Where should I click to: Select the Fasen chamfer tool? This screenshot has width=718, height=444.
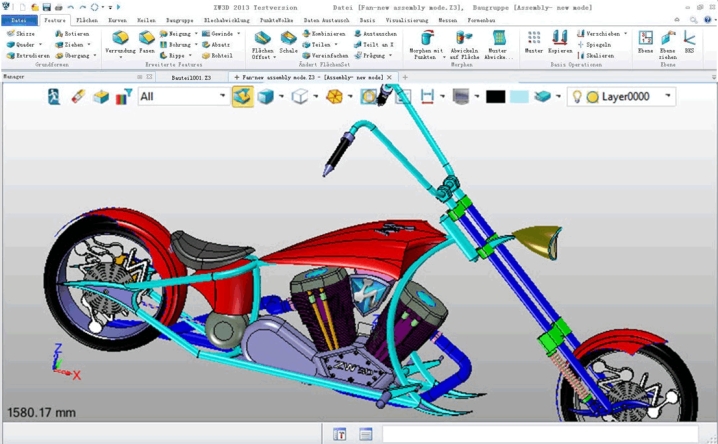[147, 41]
